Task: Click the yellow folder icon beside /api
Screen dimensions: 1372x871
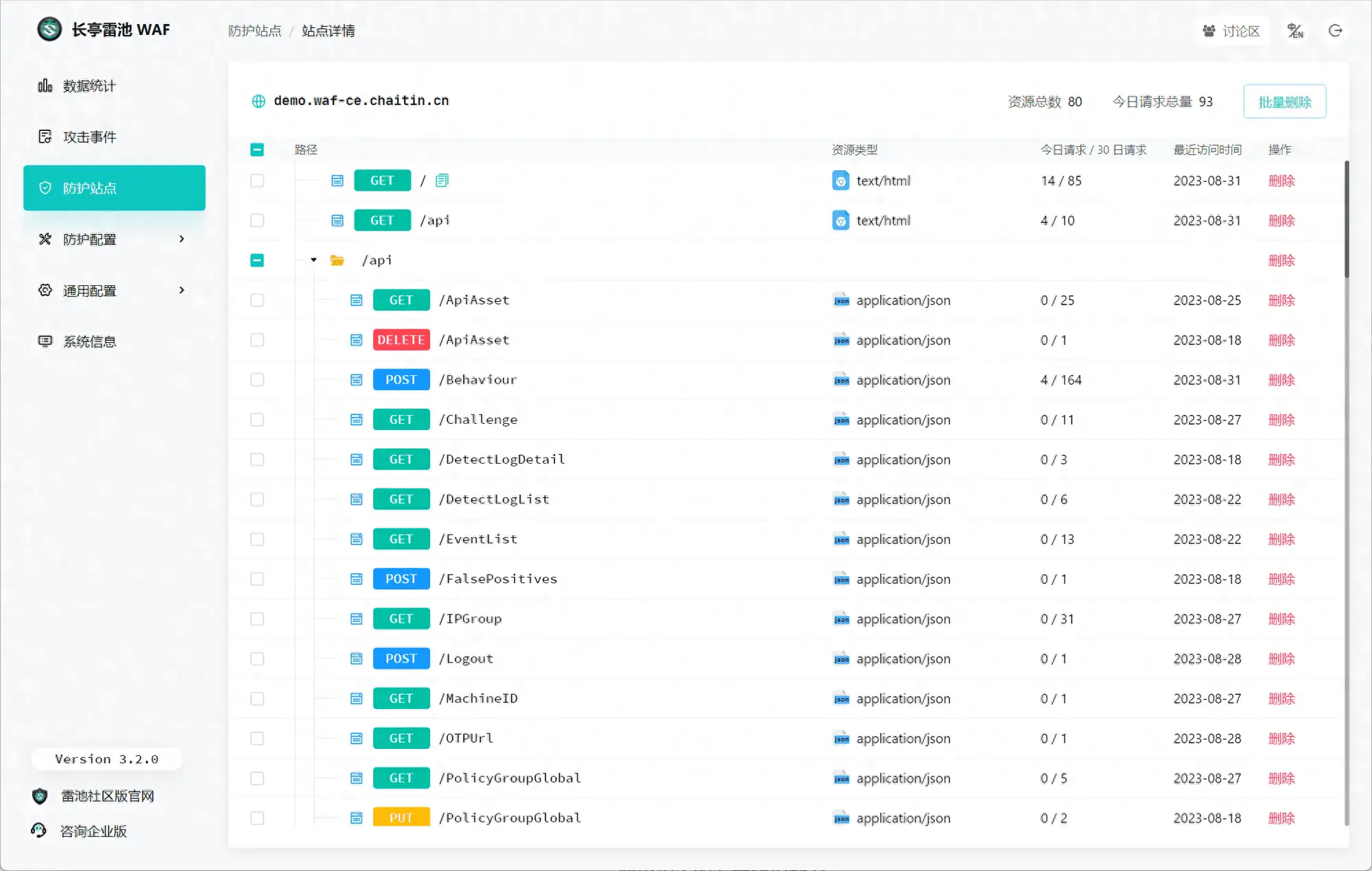Action: click(x=337, y=260)
